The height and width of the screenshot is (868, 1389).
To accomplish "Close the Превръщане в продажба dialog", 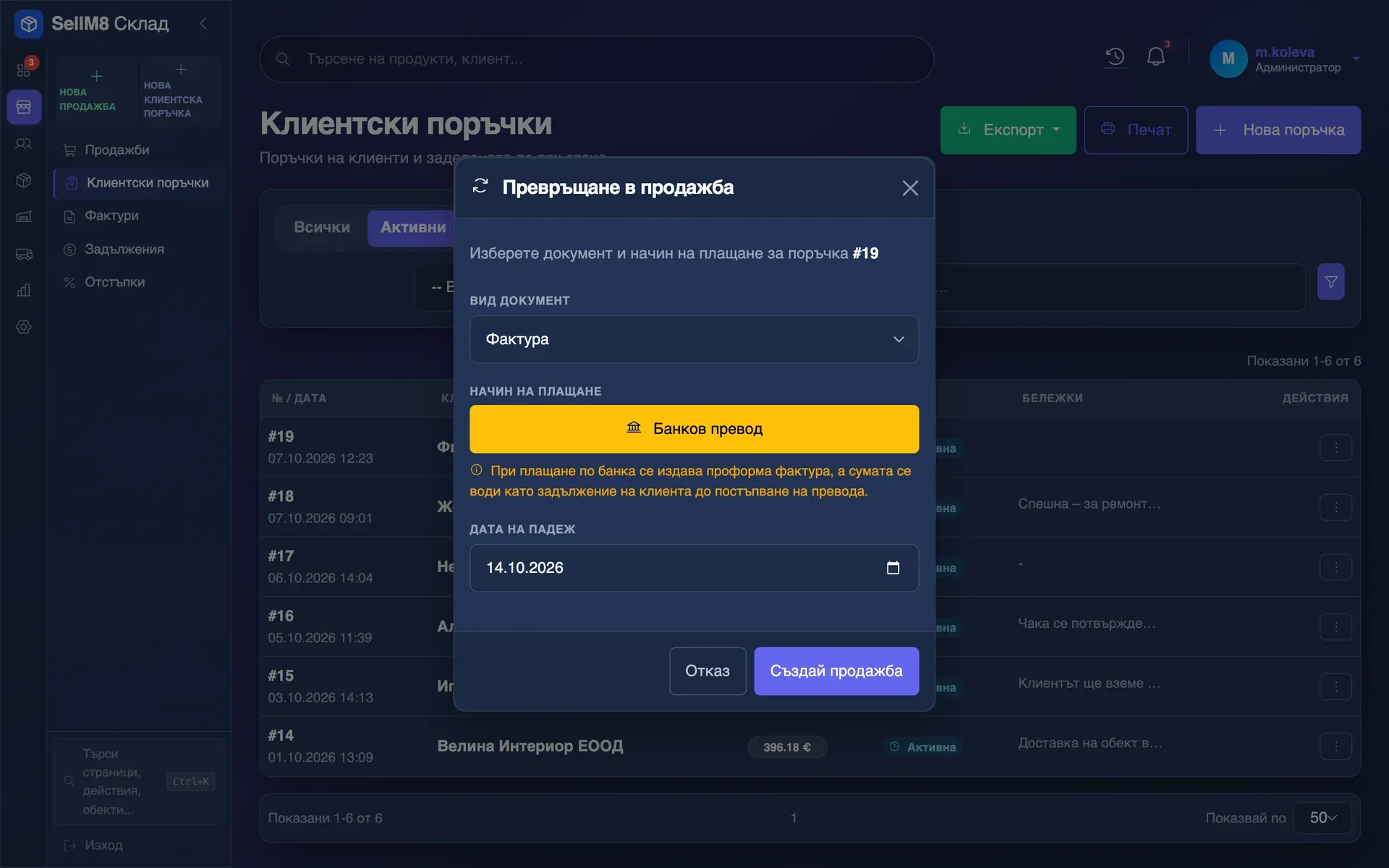I will pyautogui.click(x=910, y=188).
